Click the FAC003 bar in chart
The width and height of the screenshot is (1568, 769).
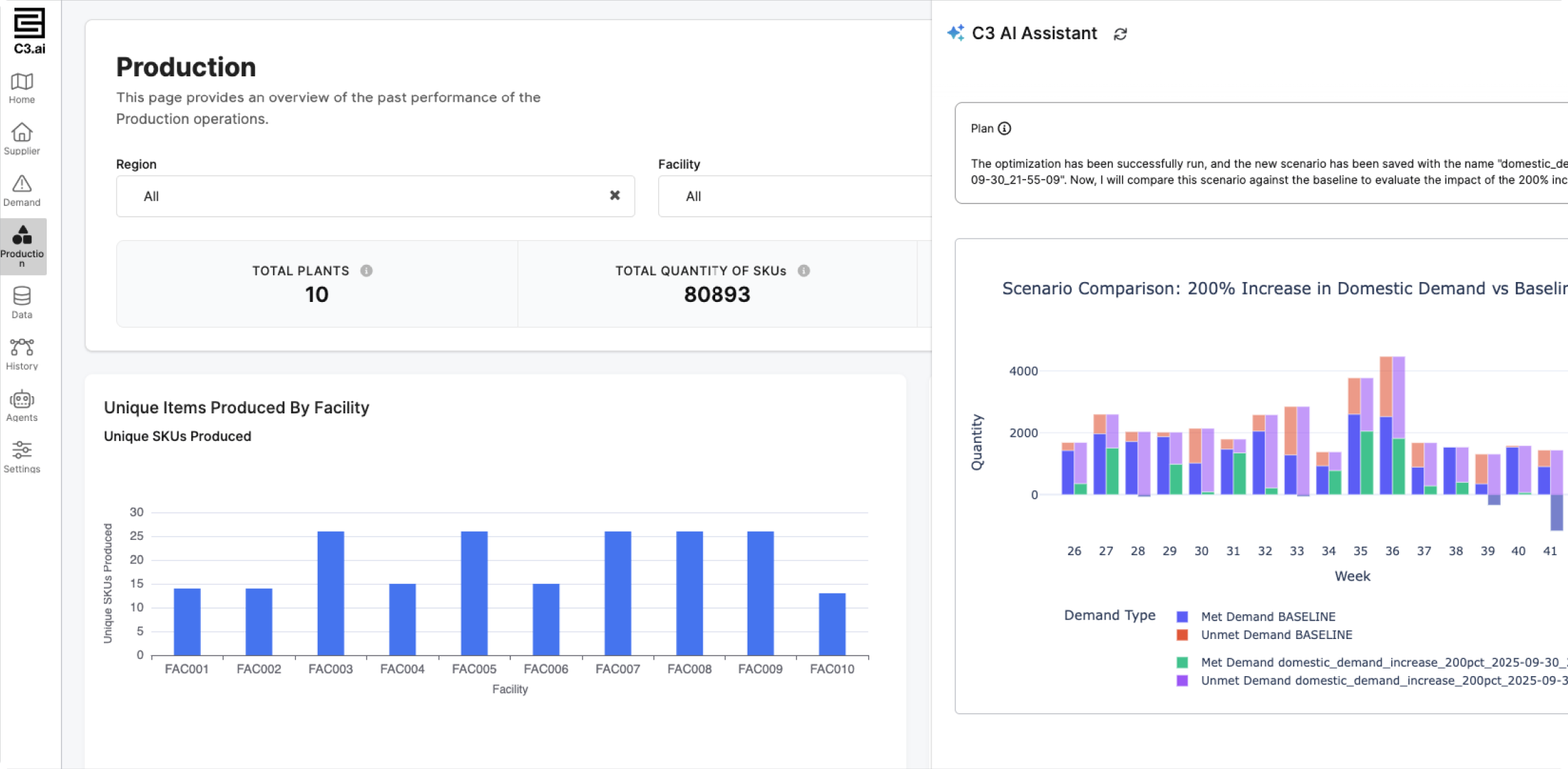(x=331, y=593)
